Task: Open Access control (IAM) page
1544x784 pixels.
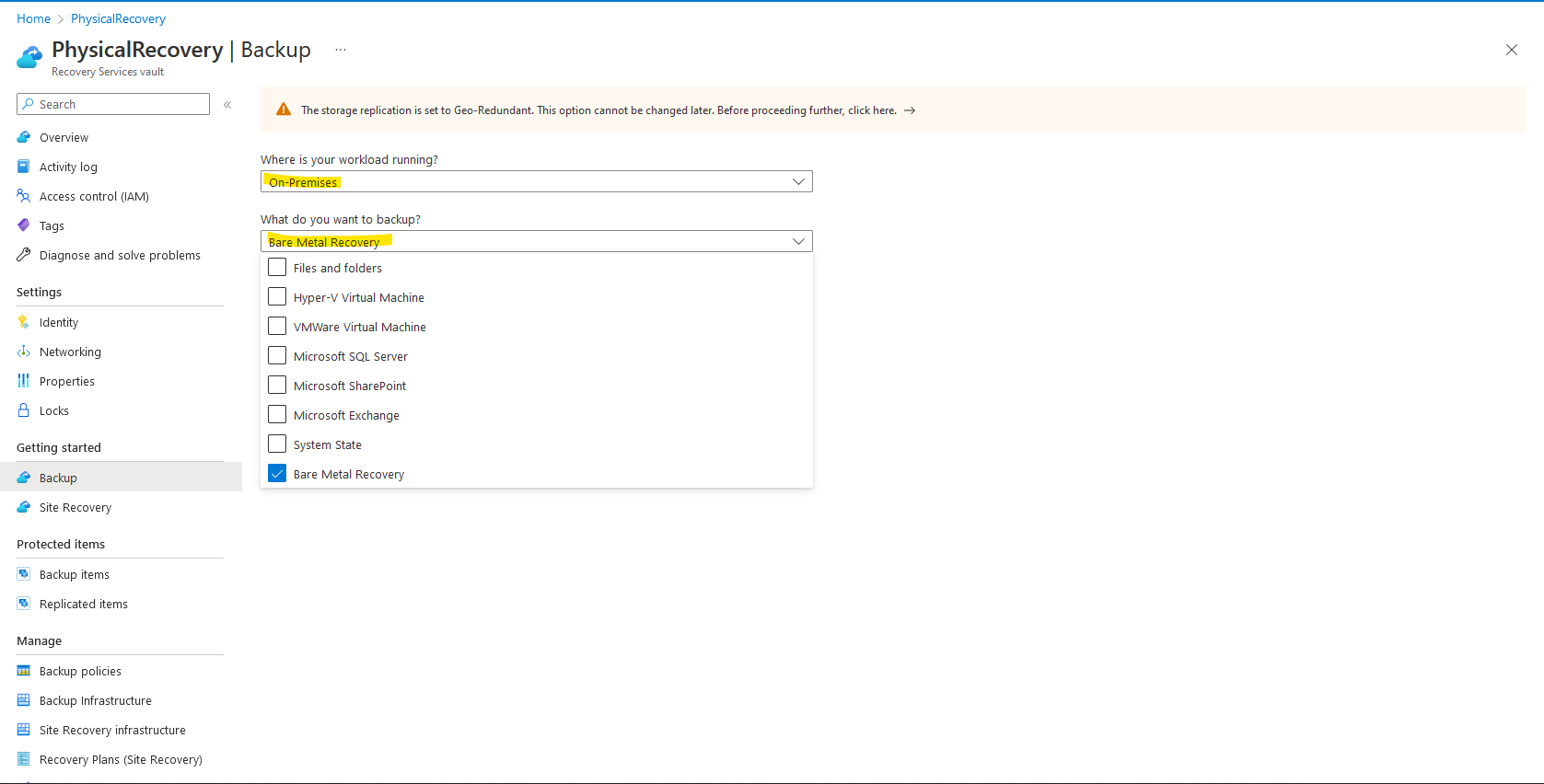Action: 94,197
